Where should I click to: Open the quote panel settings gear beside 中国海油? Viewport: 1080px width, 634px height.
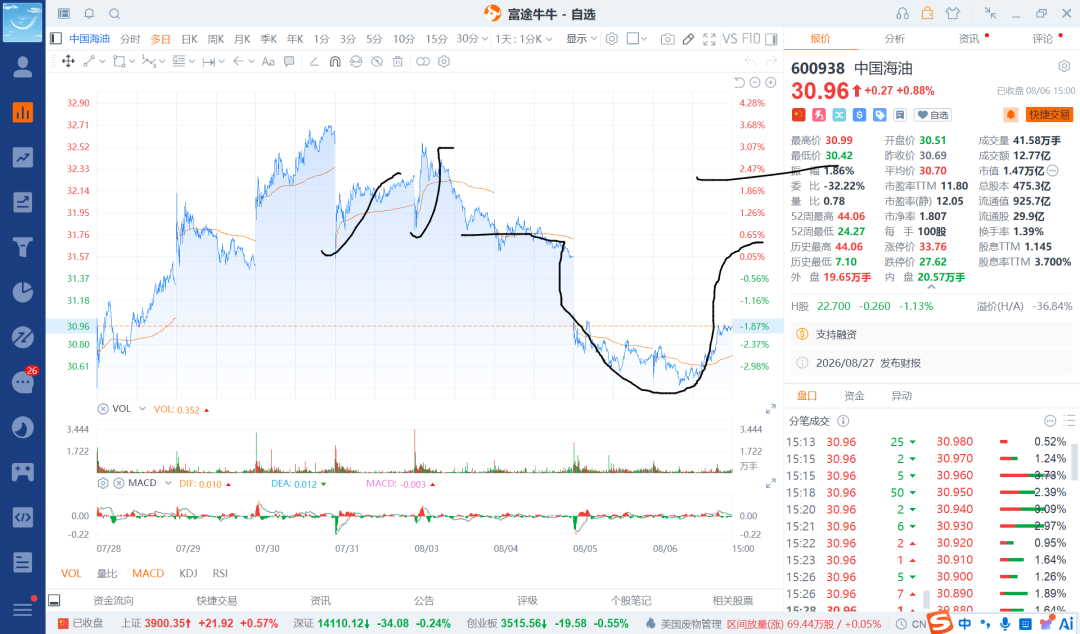point(1064,67)
